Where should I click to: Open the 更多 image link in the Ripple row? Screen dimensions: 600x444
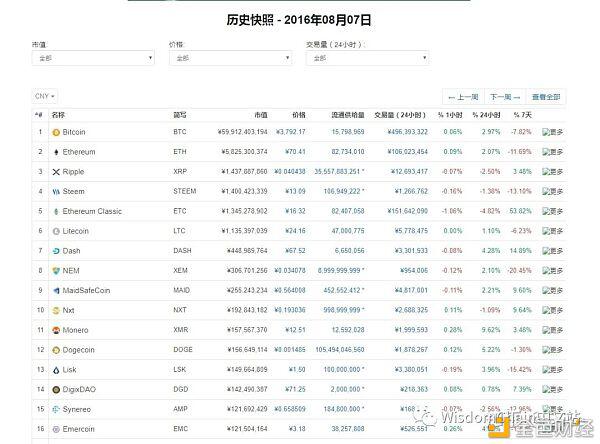tap(553, 172)
